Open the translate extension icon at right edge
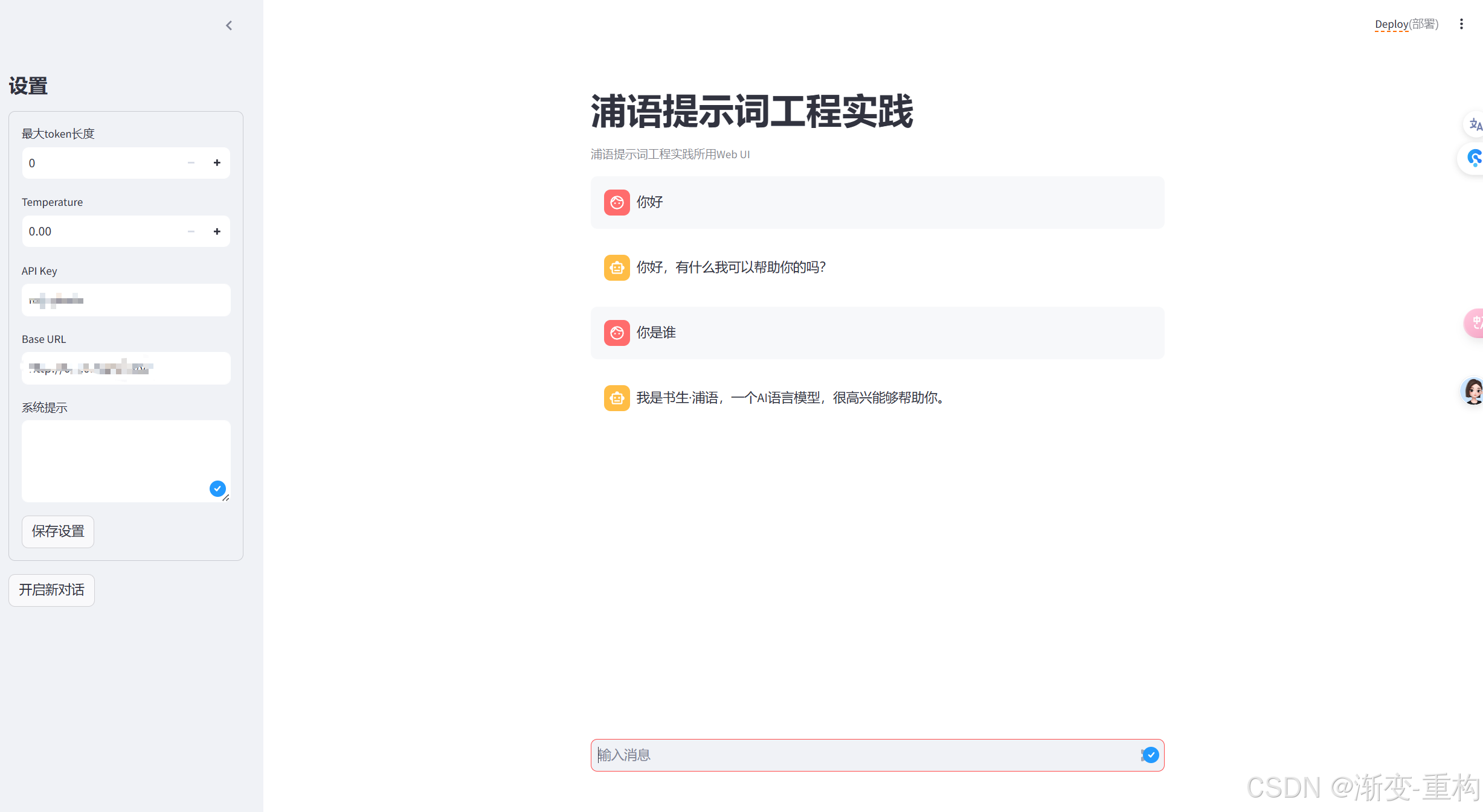The width and height of the screenshot is (1483, 812). 1475,125
